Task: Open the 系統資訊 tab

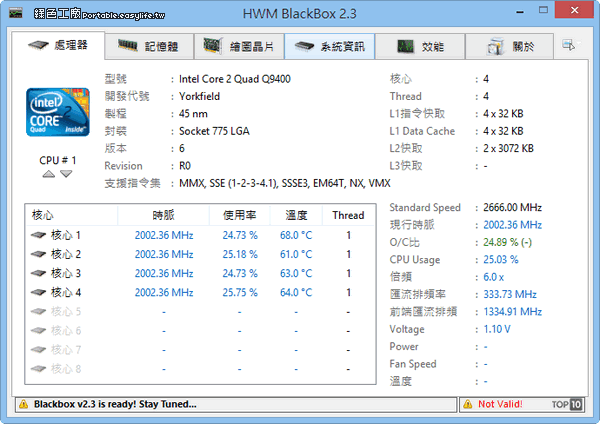Action: point(329,47)
